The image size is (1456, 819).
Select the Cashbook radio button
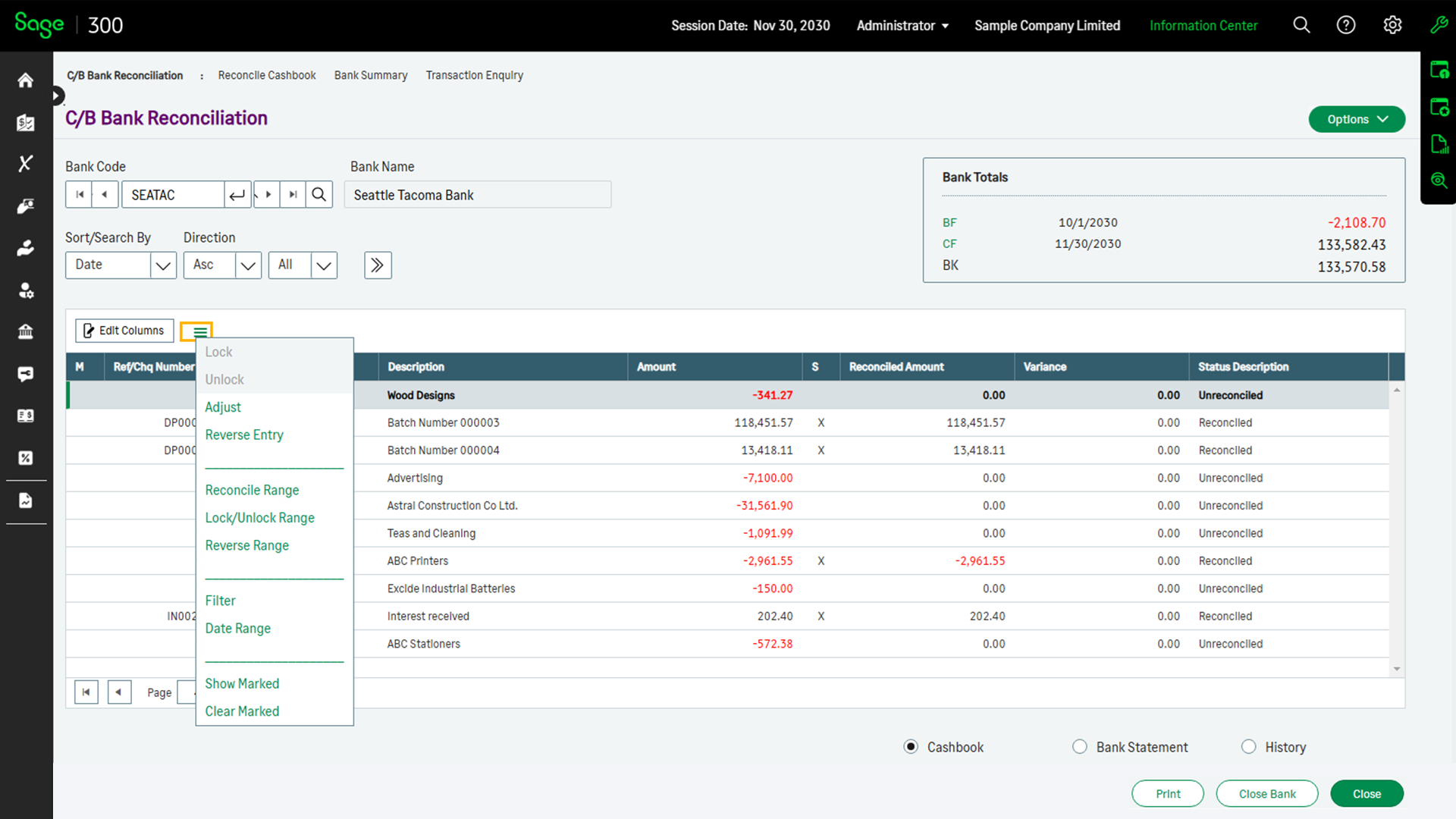coord(910,746)
